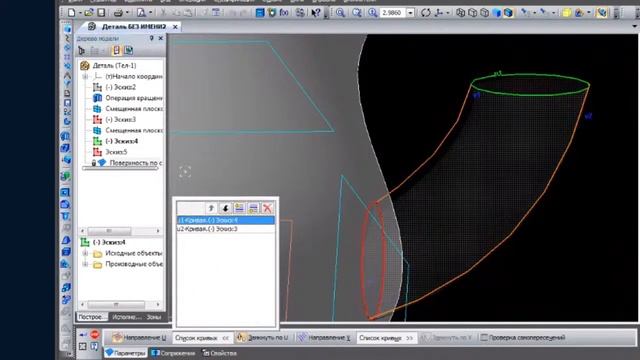Screen dimensions: 640x360
Task: Select Эскиз:2 in model tree
Action: tap(120, 87)
